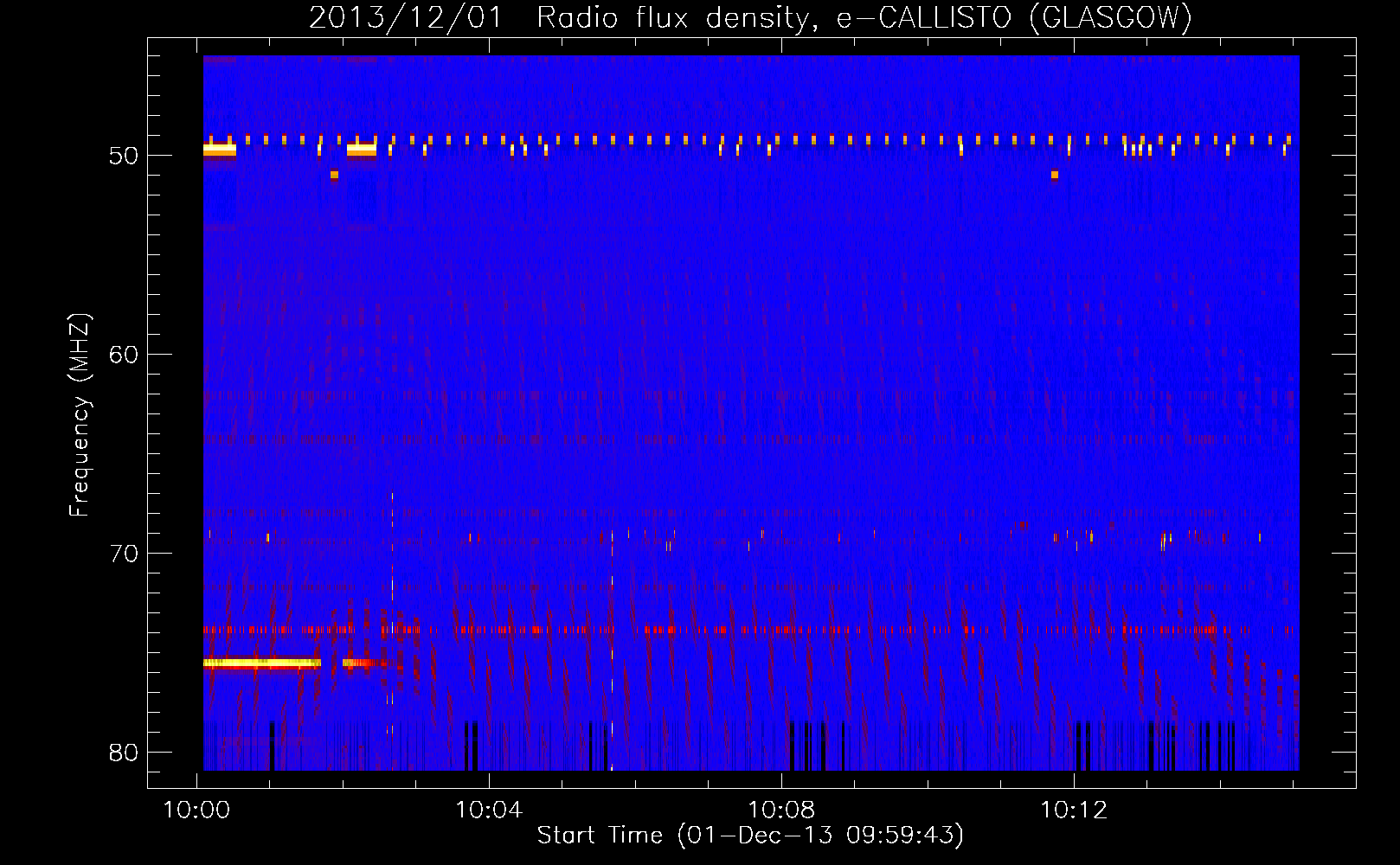
Task: Click the "50" frequency tick label
Action: click(124, 156)
